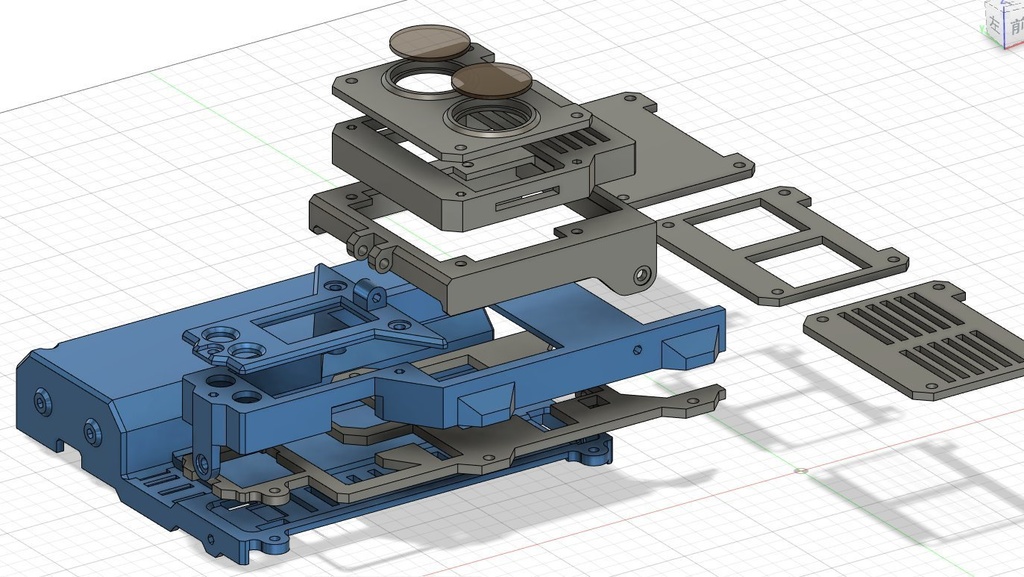Click the ViewCube front face labeled 前

(x=1014, y=25)
